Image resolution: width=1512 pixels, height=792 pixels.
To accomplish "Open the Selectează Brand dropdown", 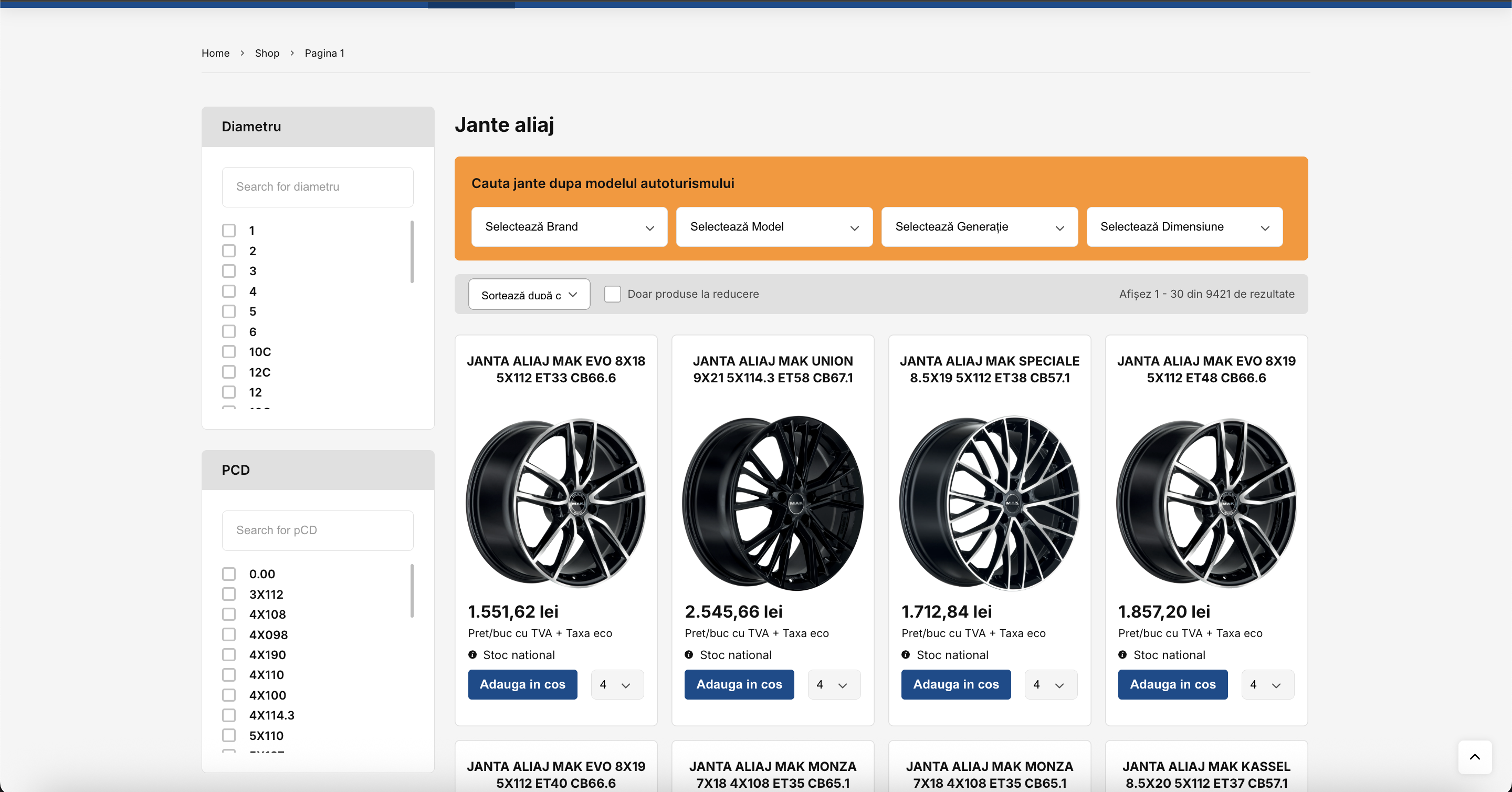I will point(569,226).
